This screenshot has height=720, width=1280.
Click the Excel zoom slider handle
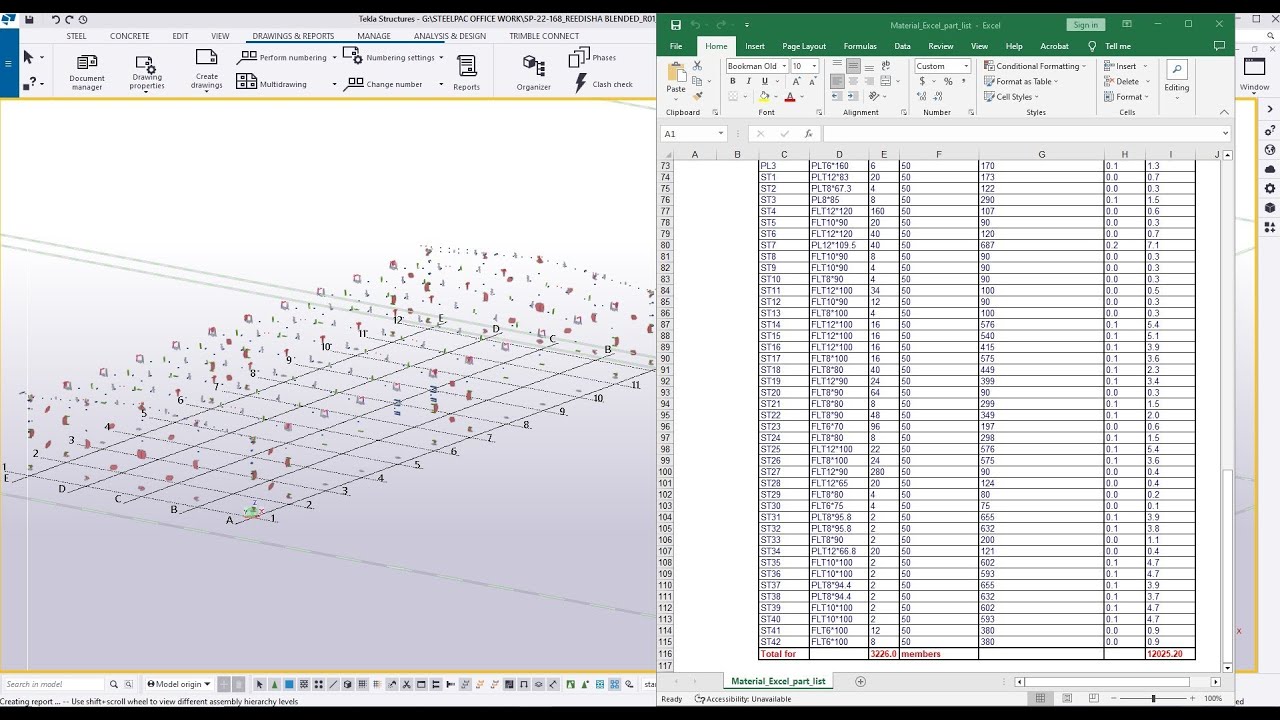coord(1153,698)
